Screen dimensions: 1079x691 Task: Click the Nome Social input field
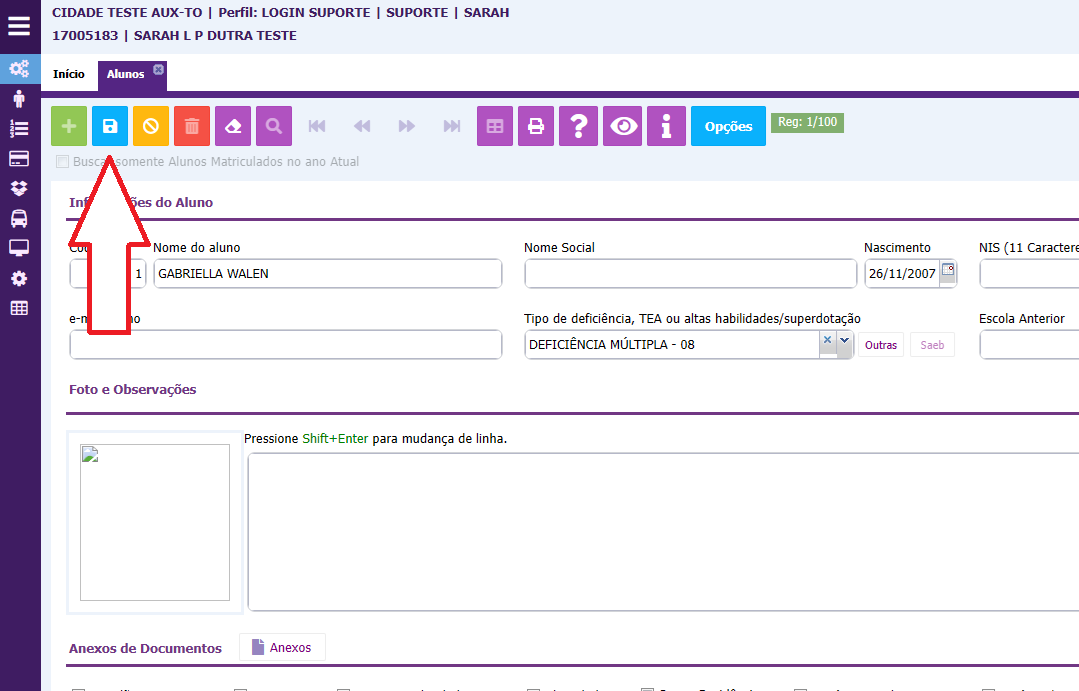(x=690, y=274)
